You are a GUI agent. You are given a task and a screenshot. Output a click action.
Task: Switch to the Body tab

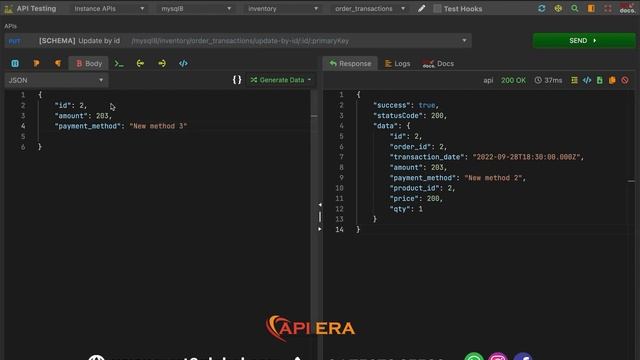click(x=89, y=64)
